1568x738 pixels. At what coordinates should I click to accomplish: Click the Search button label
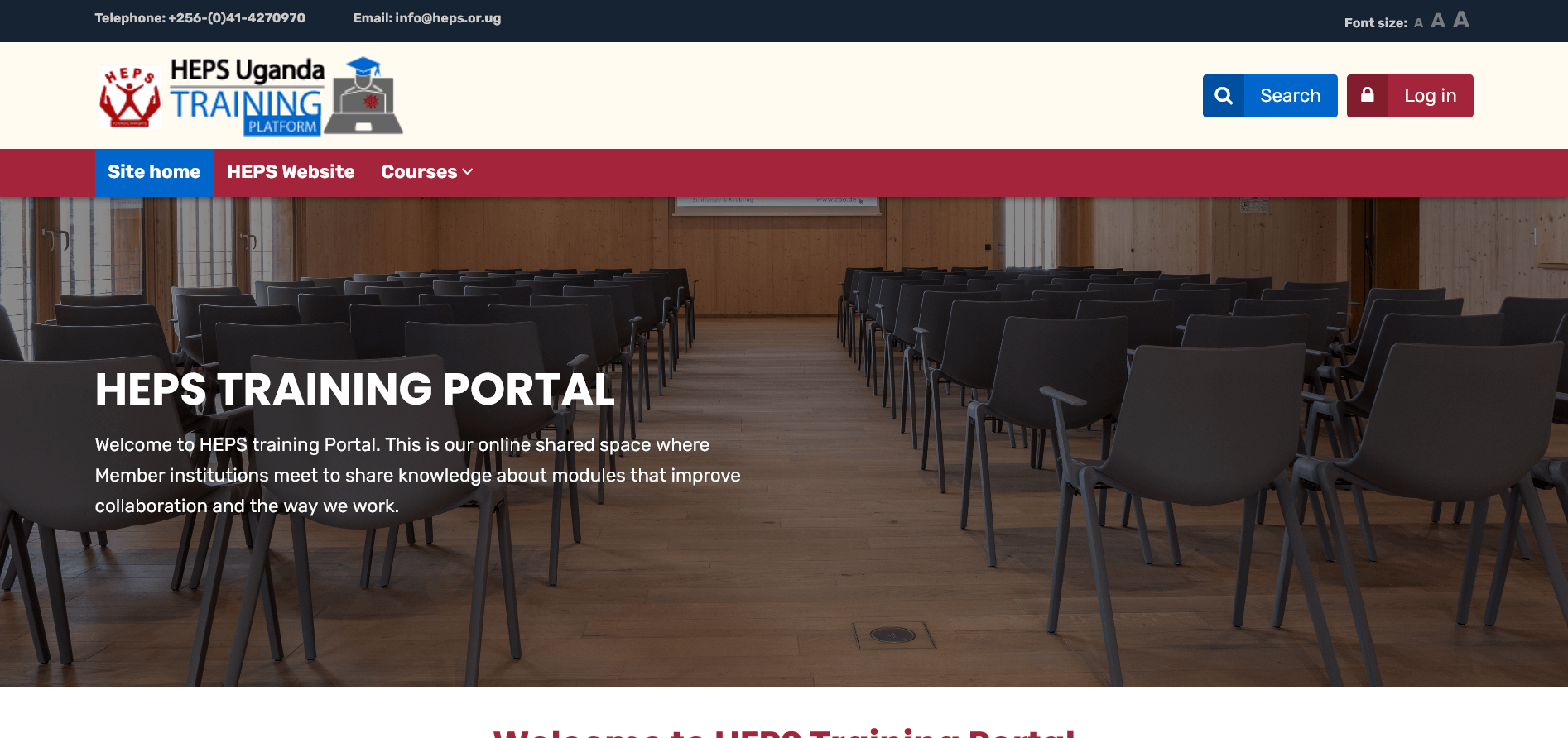click(x=1291, y=96)
